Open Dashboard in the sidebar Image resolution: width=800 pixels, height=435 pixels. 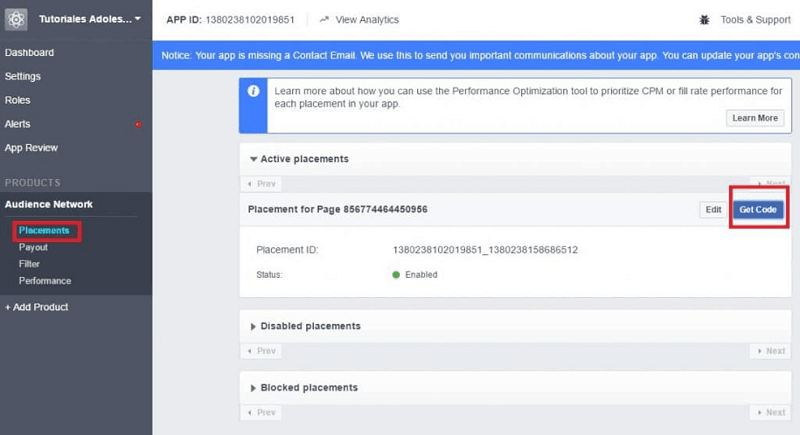click(x=29, y=52)
